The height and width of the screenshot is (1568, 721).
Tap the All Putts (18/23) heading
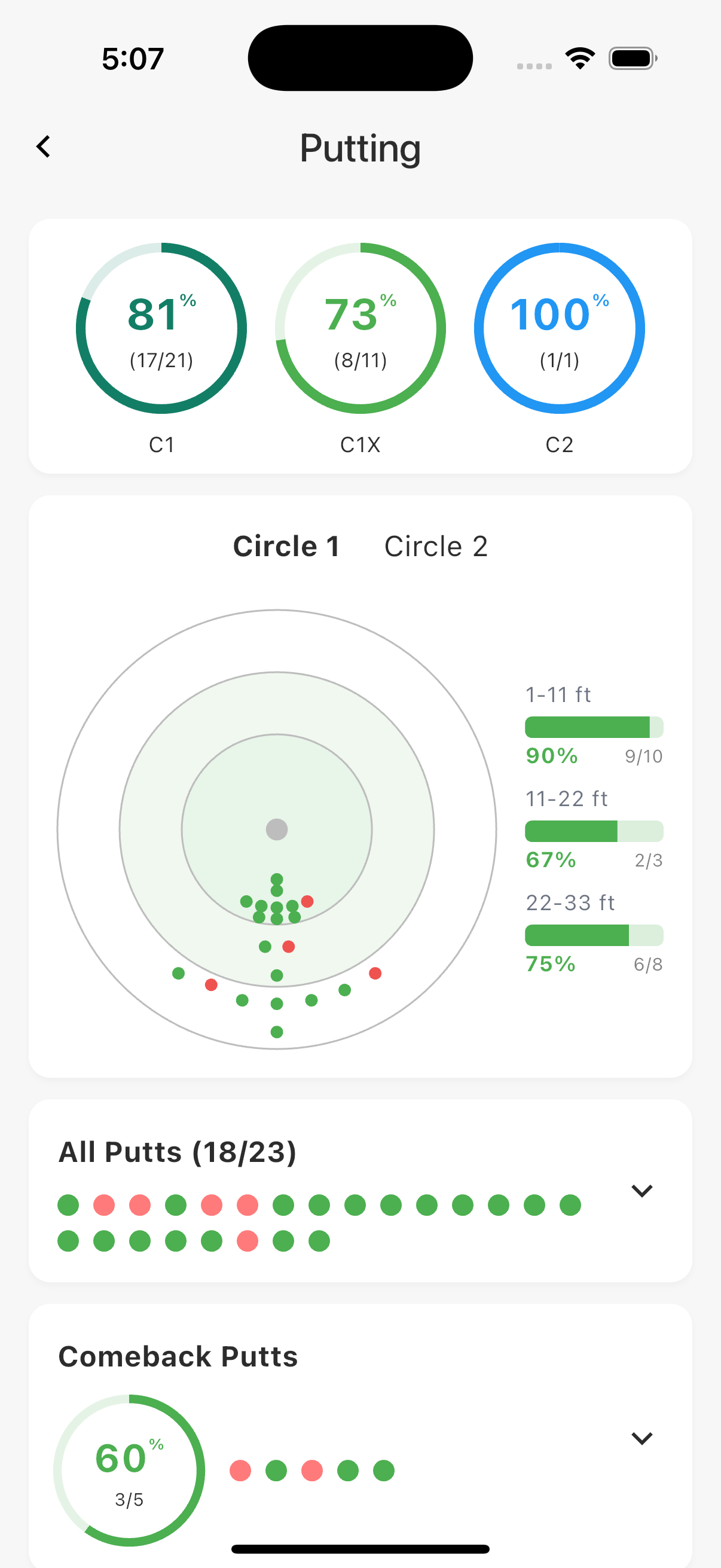coord(177,1152)
